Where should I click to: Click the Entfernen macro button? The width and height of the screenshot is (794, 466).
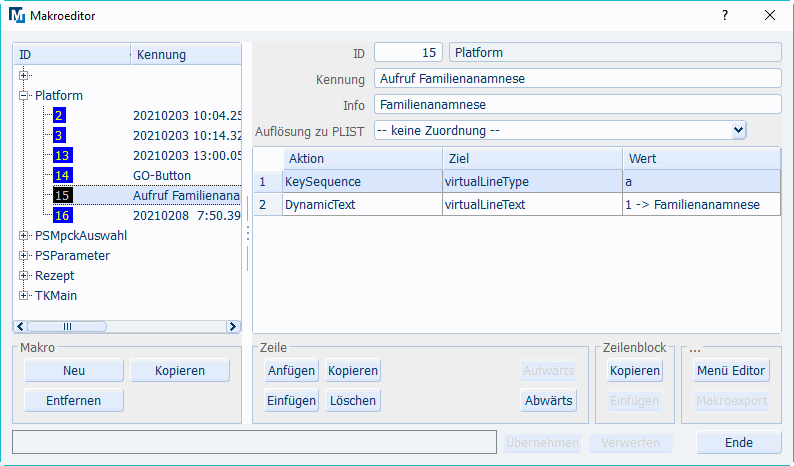pos(73,401)
